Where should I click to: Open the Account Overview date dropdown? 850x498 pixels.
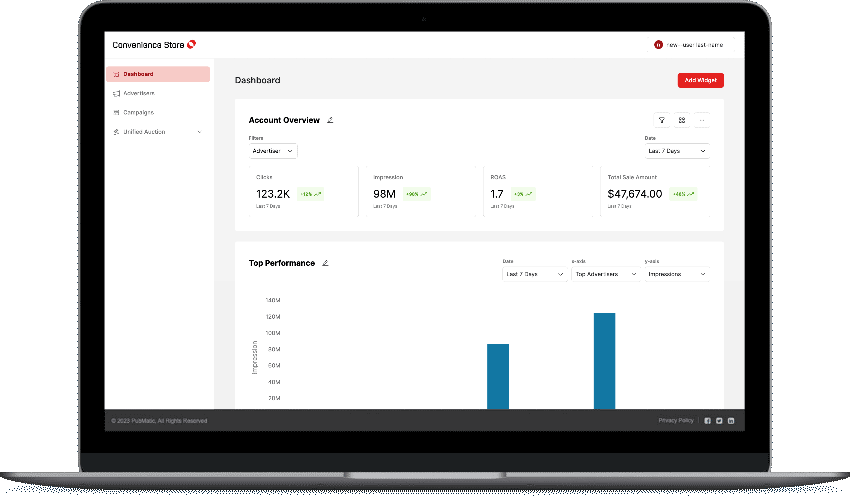(x=677, y=151)
